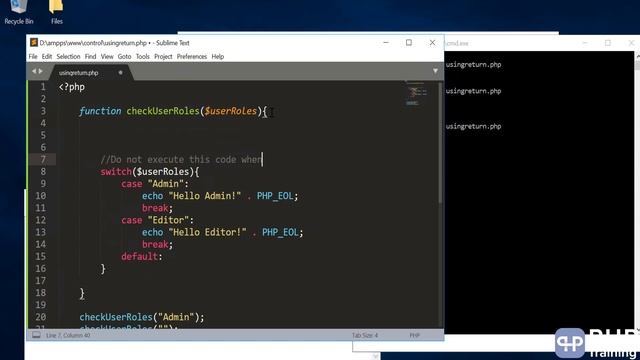This screenshot has width=640, height=360.
Task: Go to previous tab with left arrow
Action: coord(34,71)
